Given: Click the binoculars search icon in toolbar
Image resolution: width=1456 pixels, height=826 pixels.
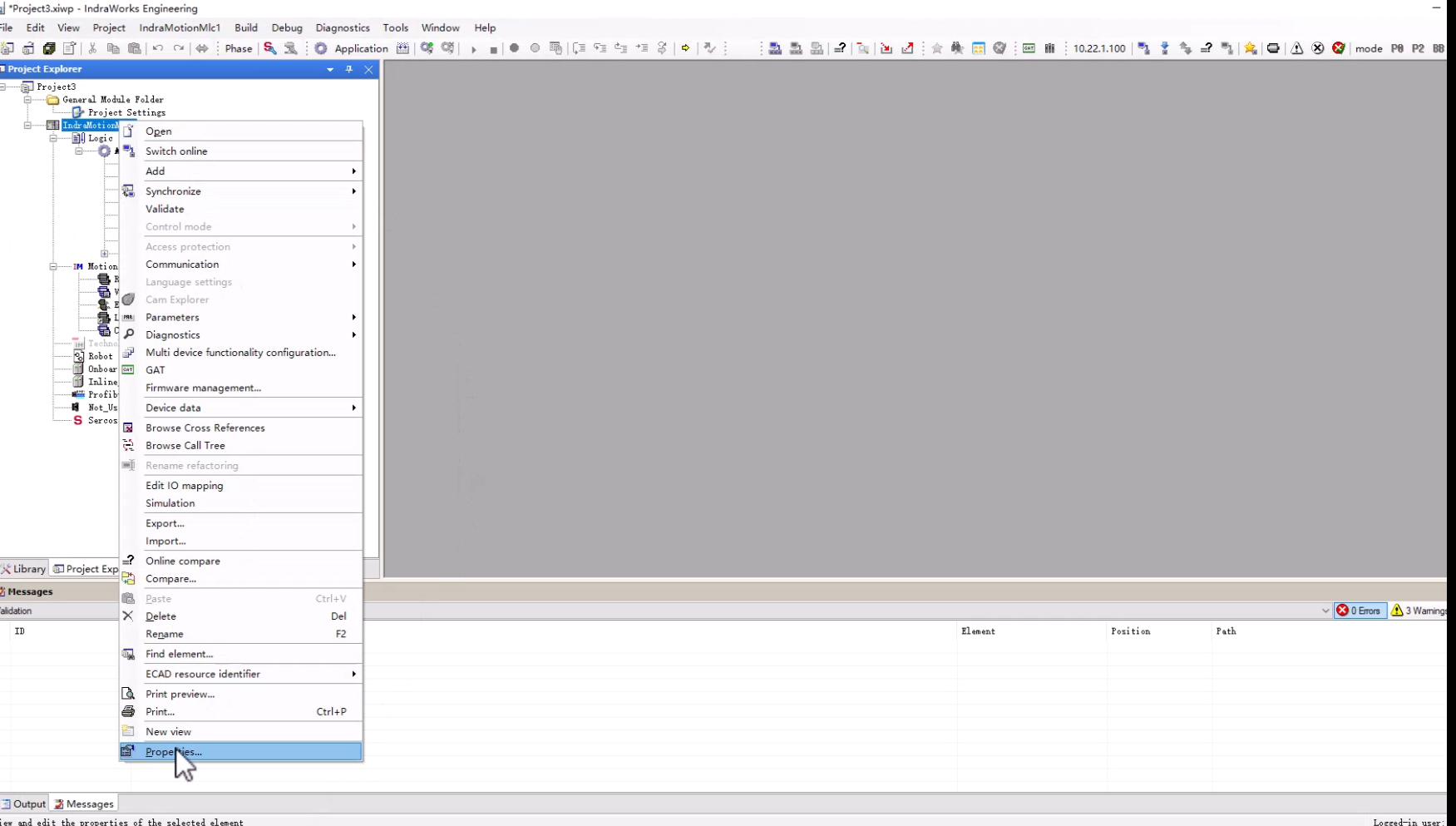Looking at the screenshot, I should [957, 48].
